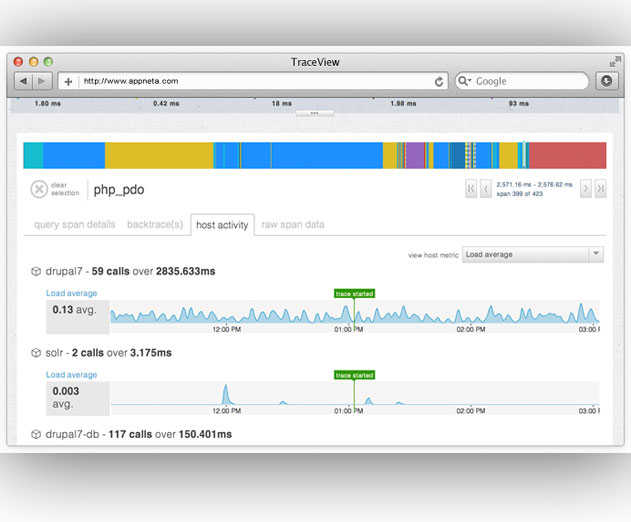631x522 pixels.
Task: Click the trace started marker on drupal7 chart
Action: coord(355,294)
